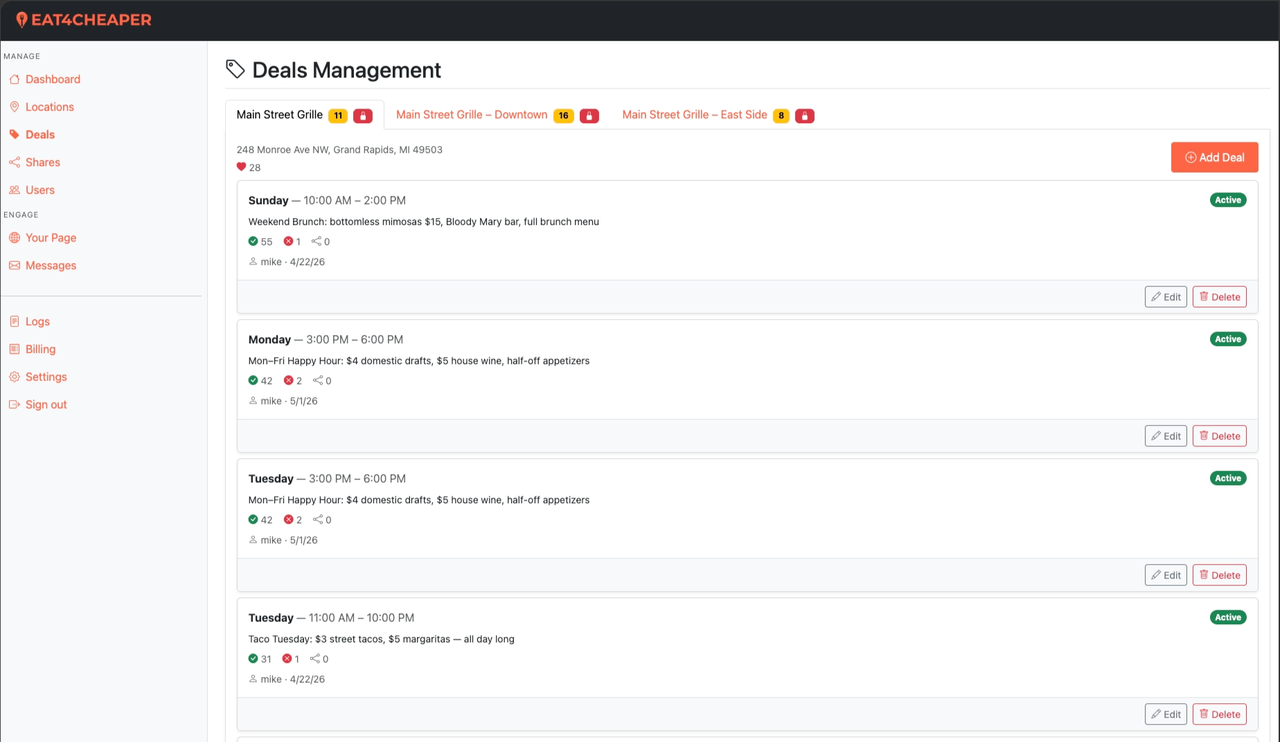Open the Main Street Grille tab
Image resolution: width=1280 pixels, height=742 pixels.
coord(304,115)
